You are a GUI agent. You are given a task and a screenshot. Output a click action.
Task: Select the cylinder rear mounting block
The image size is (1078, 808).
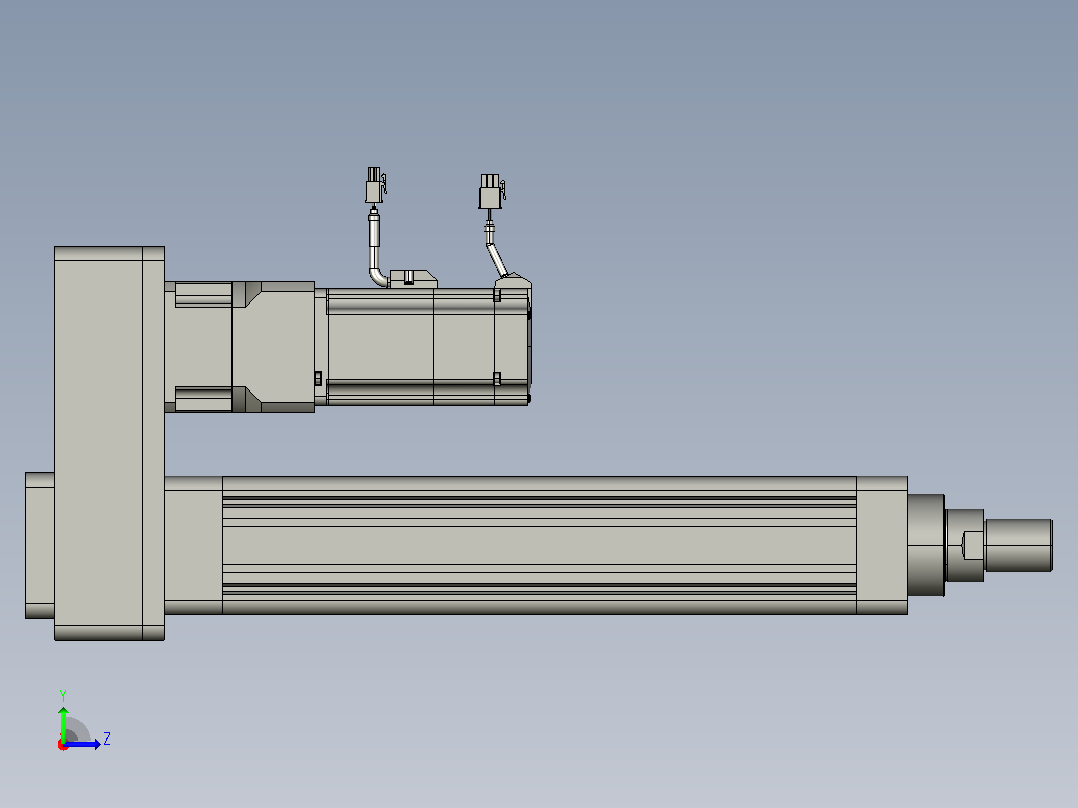pos(193,545)
